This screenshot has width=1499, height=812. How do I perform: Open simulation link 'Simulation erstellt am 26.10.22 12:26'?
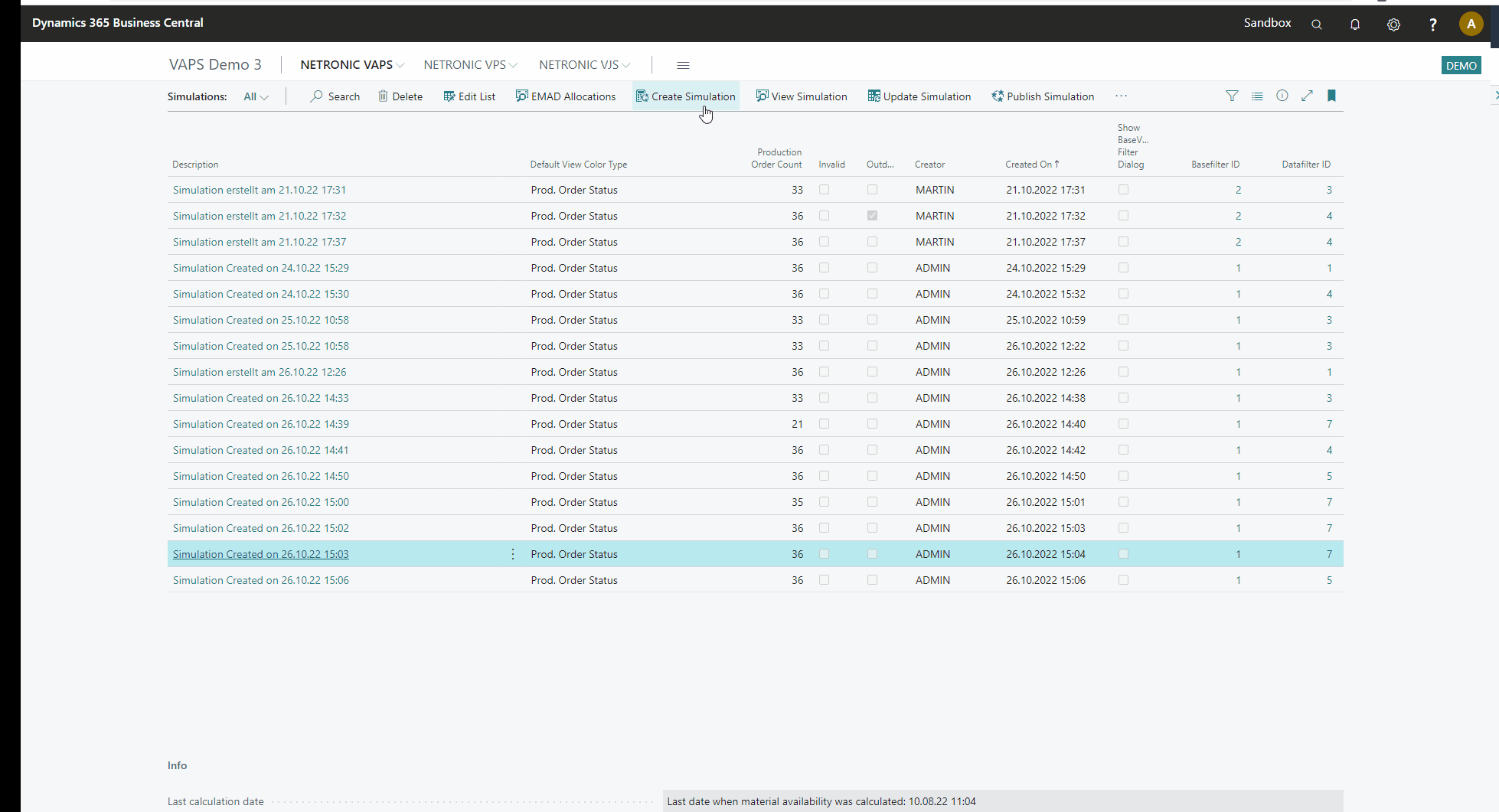pos(259,372)
